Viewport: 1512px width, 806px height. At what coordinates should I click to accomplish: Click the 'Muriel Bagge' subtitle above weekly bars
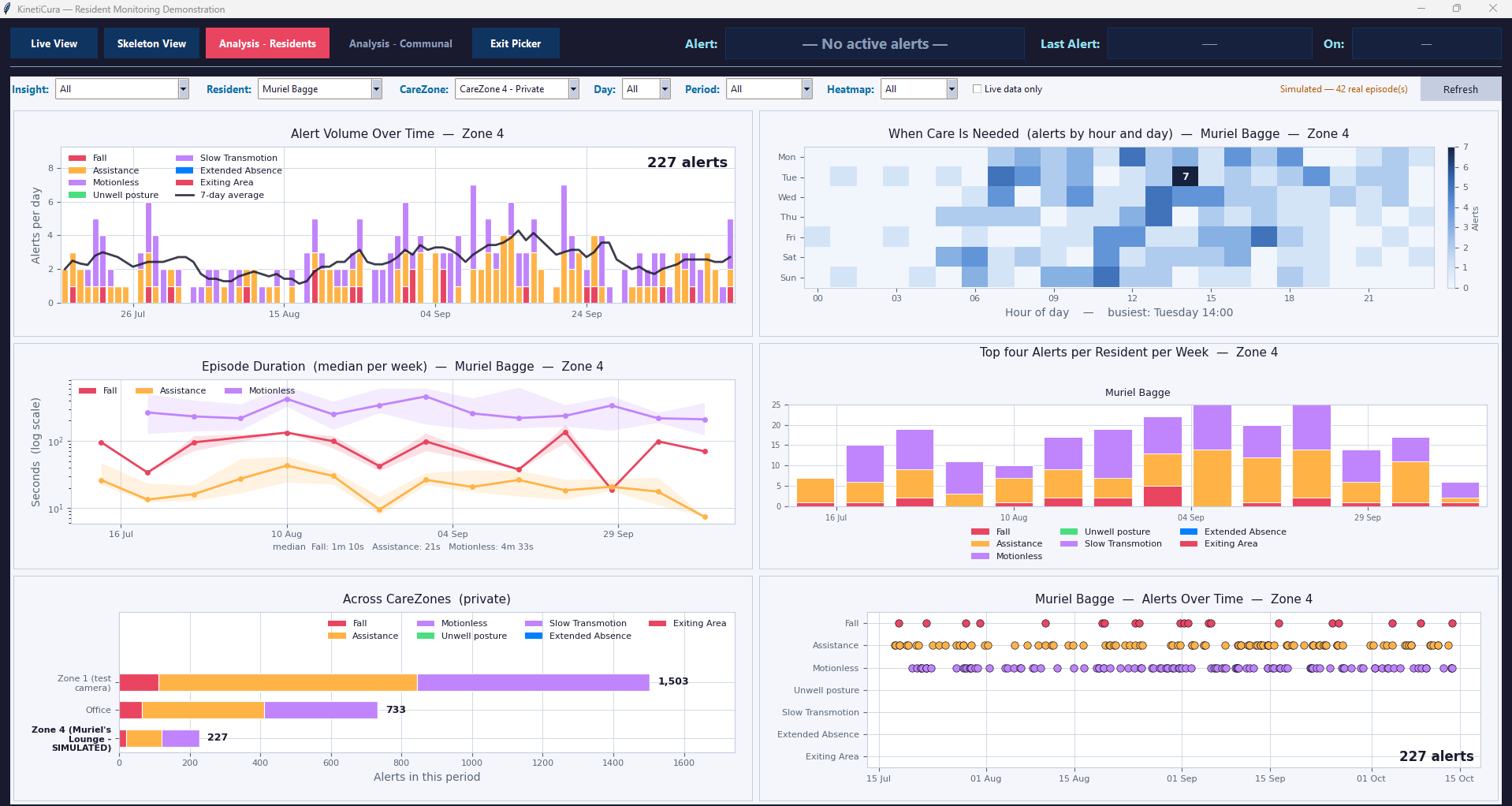pos(1138,393)
